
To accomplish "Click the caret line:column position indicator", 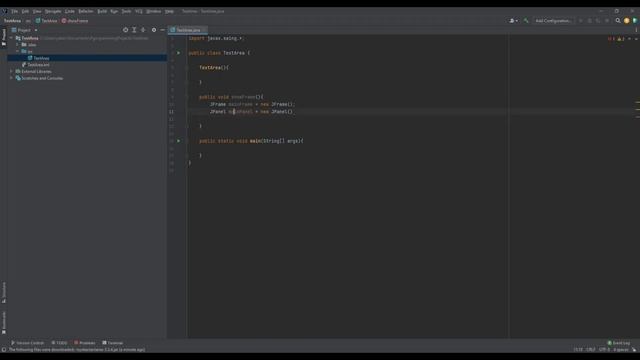I will point(578,350).
